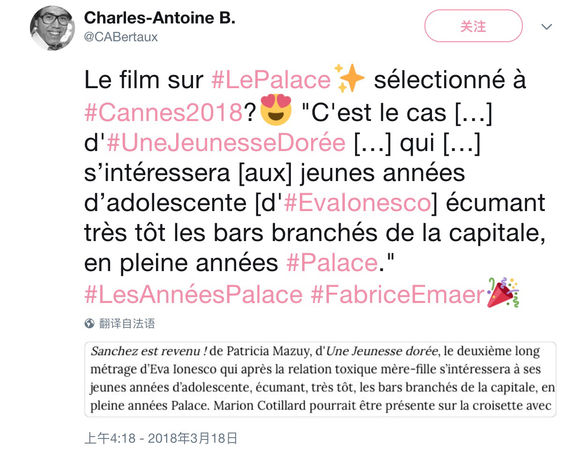Click the party popper emoji

[503, 293]
